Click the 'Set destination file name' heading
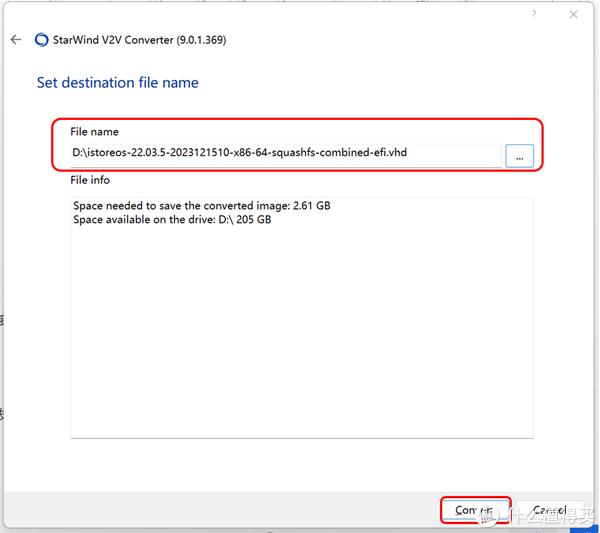600x533 pixels. 117,83
